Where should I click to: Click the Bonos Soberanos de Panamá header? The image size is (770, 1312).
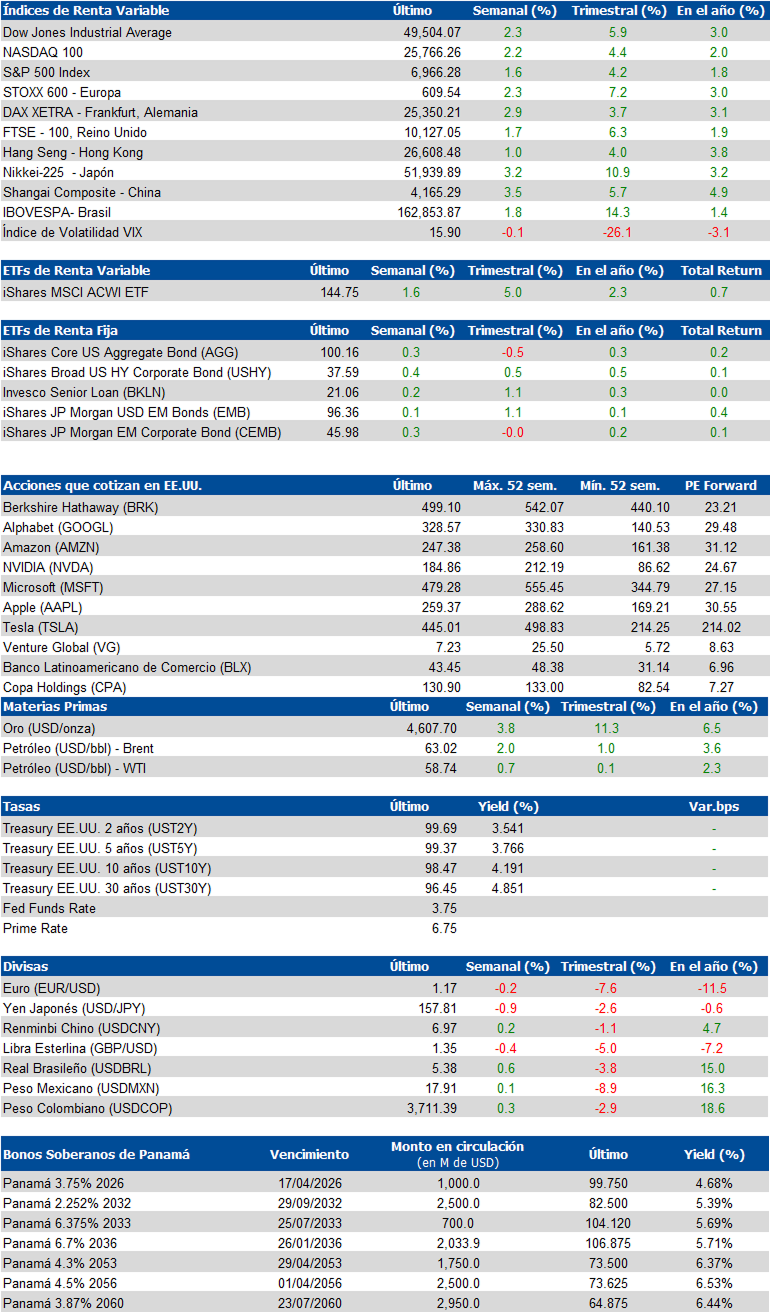click(96, 1154)
